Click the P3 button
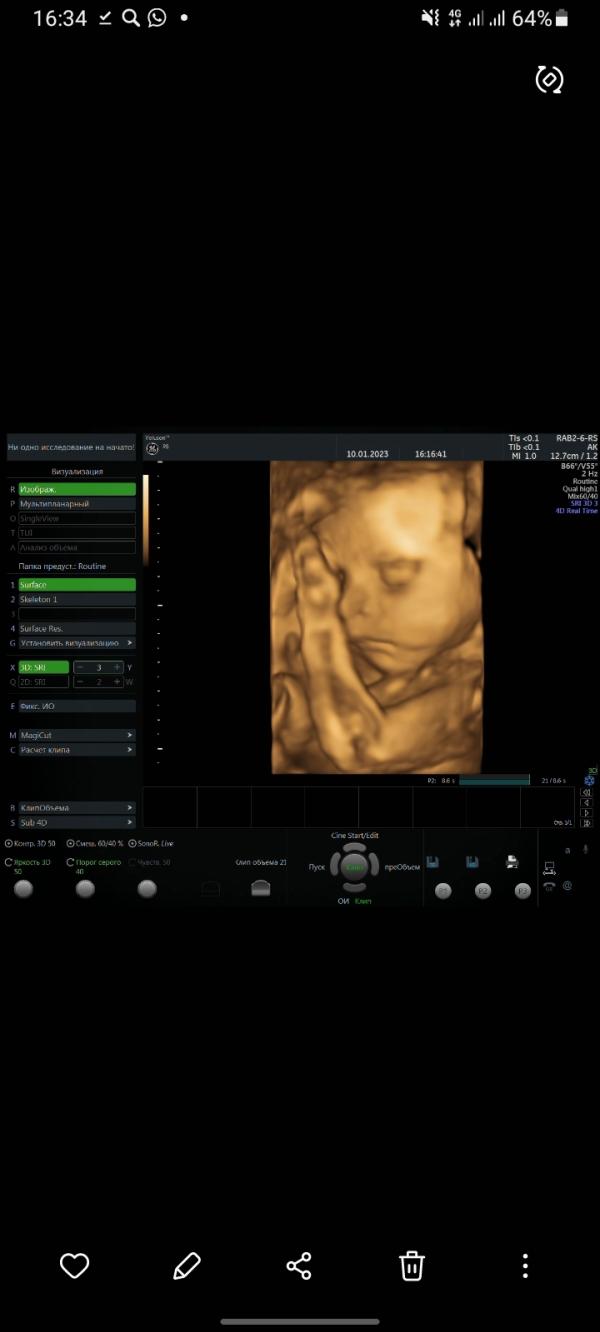 [x=522, y=890]
